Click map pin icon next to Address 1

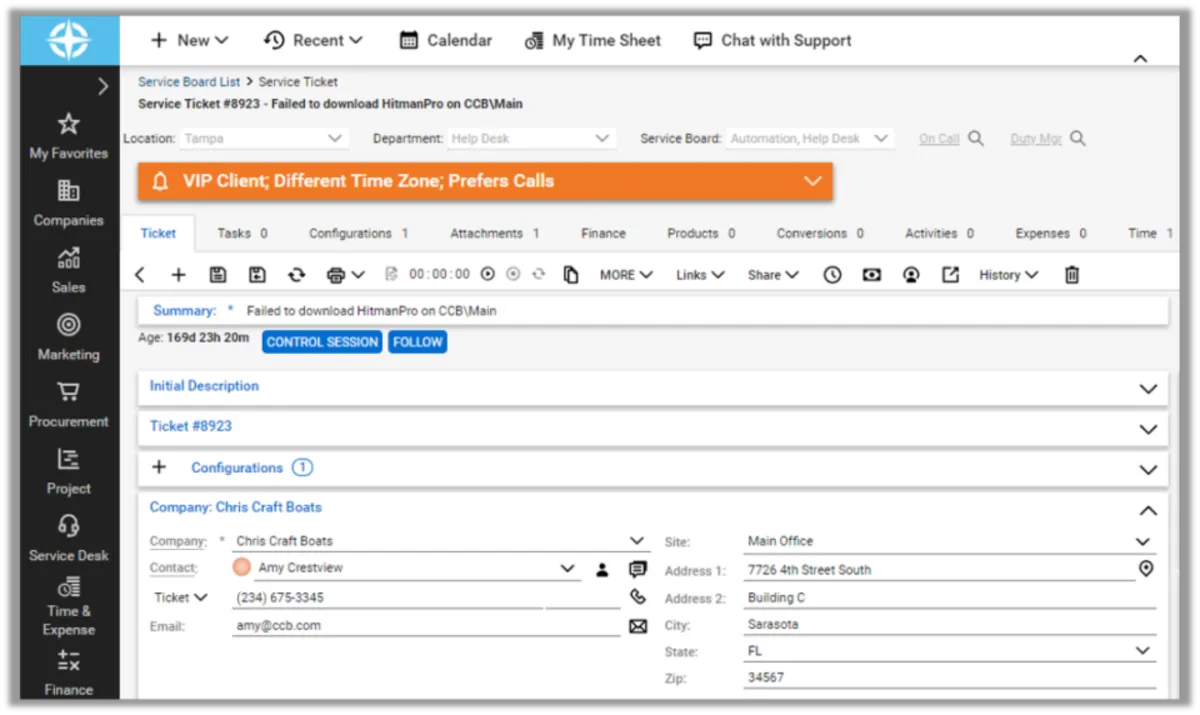[1146, 569]
